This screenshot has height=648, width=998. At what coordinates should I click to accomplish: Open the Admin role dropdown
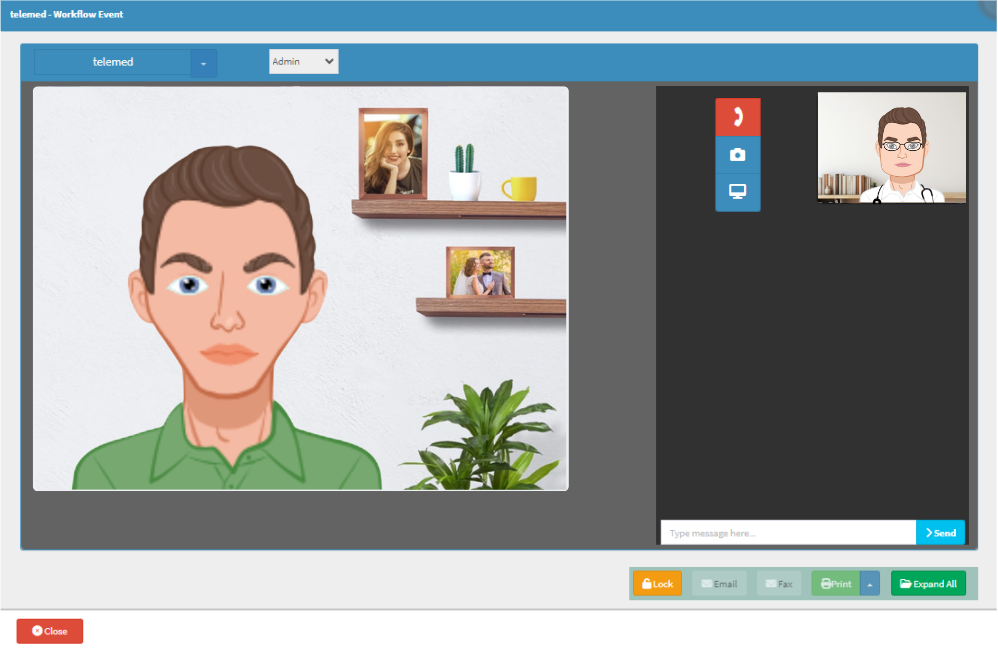coord(304,62)
